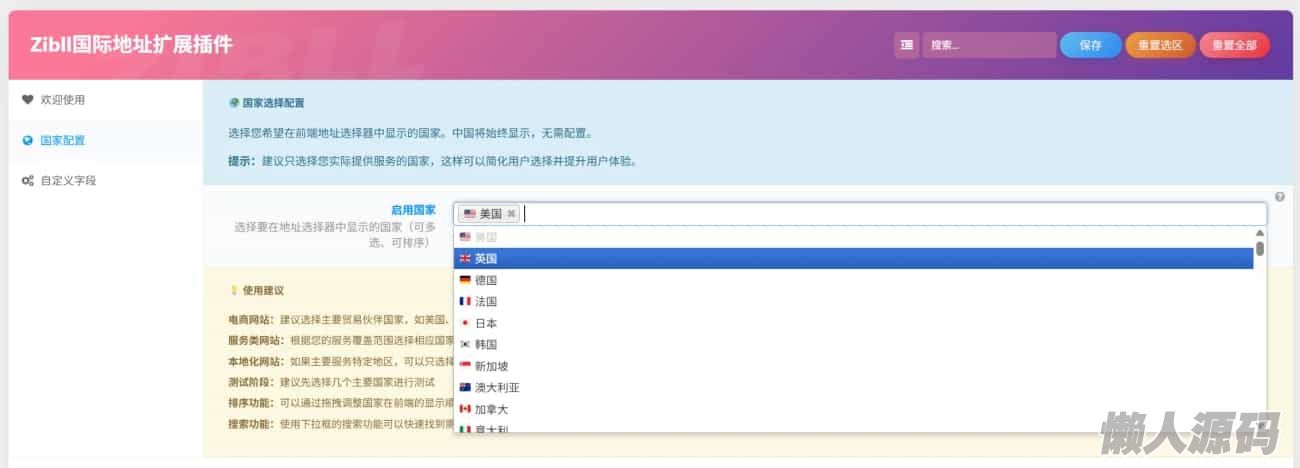The image size is (1300, 468).
Task: Click the selected 美国 tag chip
Action: [x=489, y=214]
